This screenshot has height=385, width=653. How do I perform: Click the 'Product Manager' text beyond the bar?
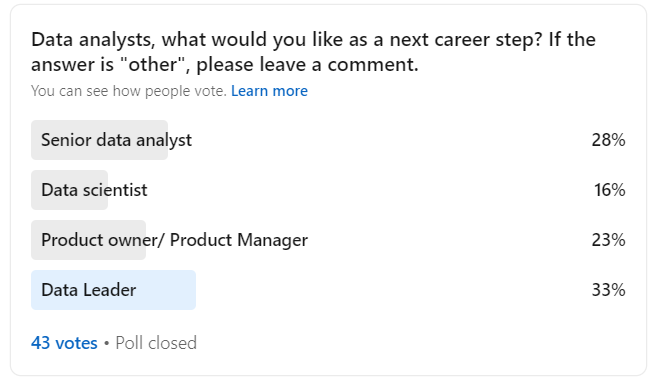[x=239, y=240]
